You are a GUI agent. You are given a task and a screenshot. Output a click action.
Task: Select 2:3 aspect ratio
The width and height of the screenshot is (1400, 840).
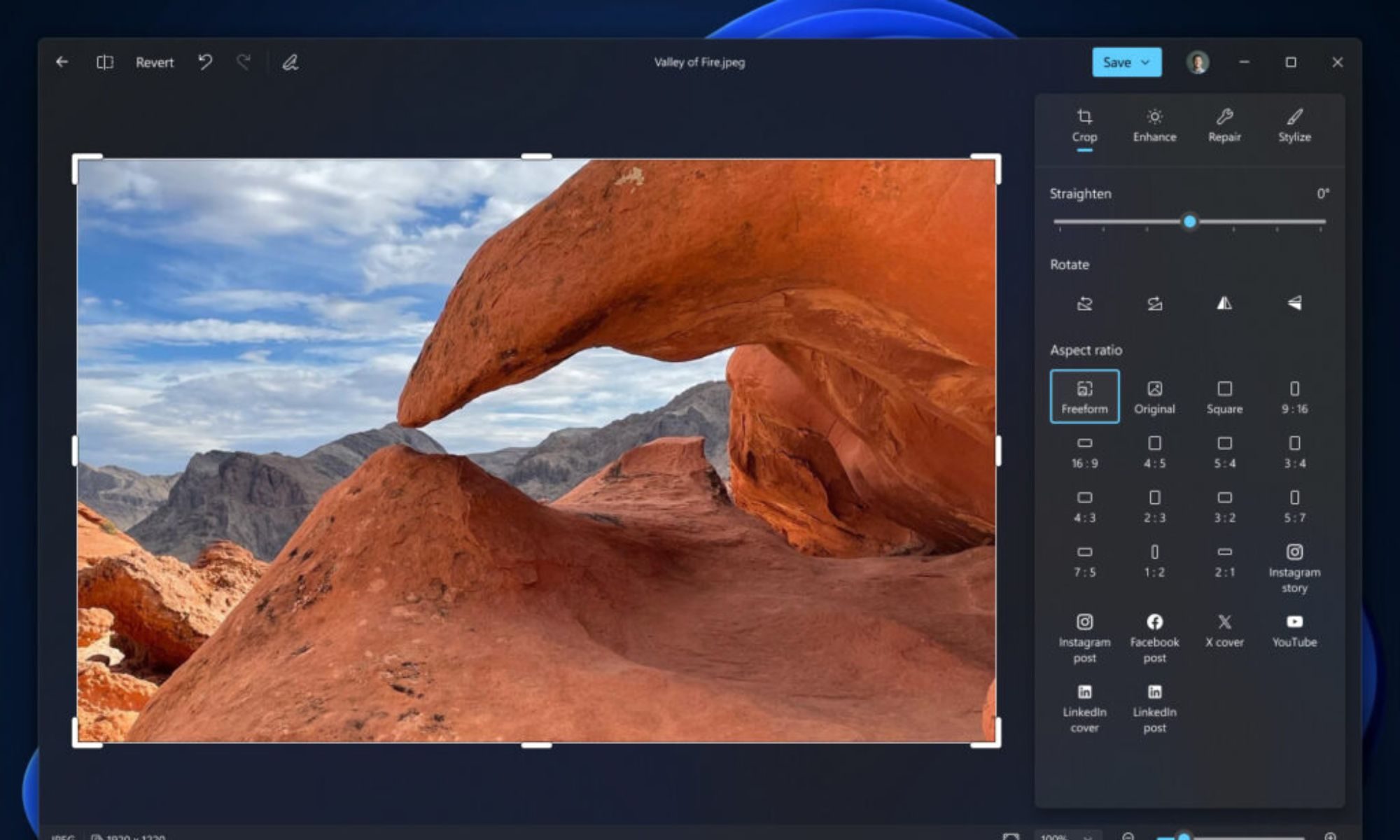coord(1154,507)
